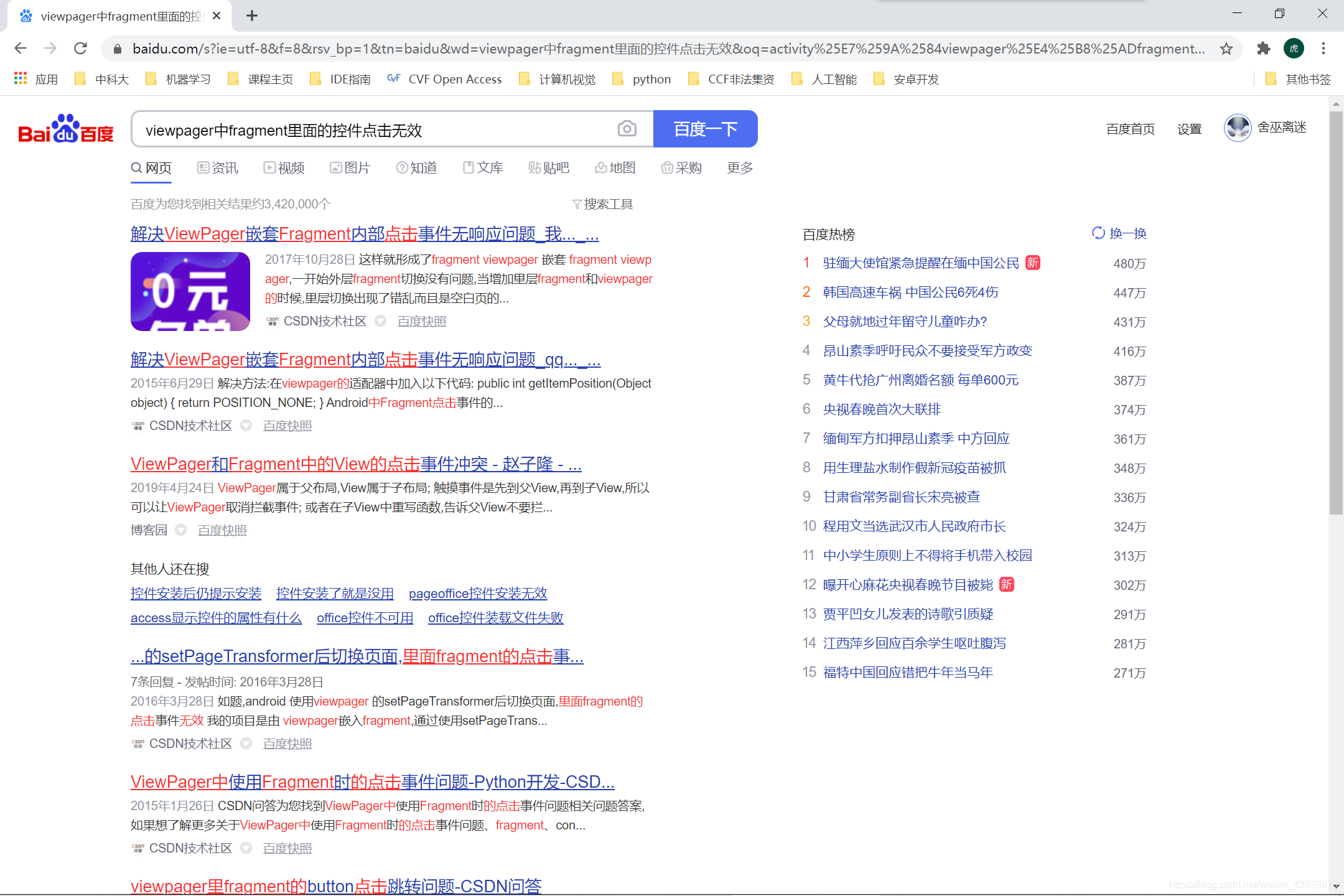Screen dimensions: 1344x896
Task: Click the Baidu logo
Action: 66,129
